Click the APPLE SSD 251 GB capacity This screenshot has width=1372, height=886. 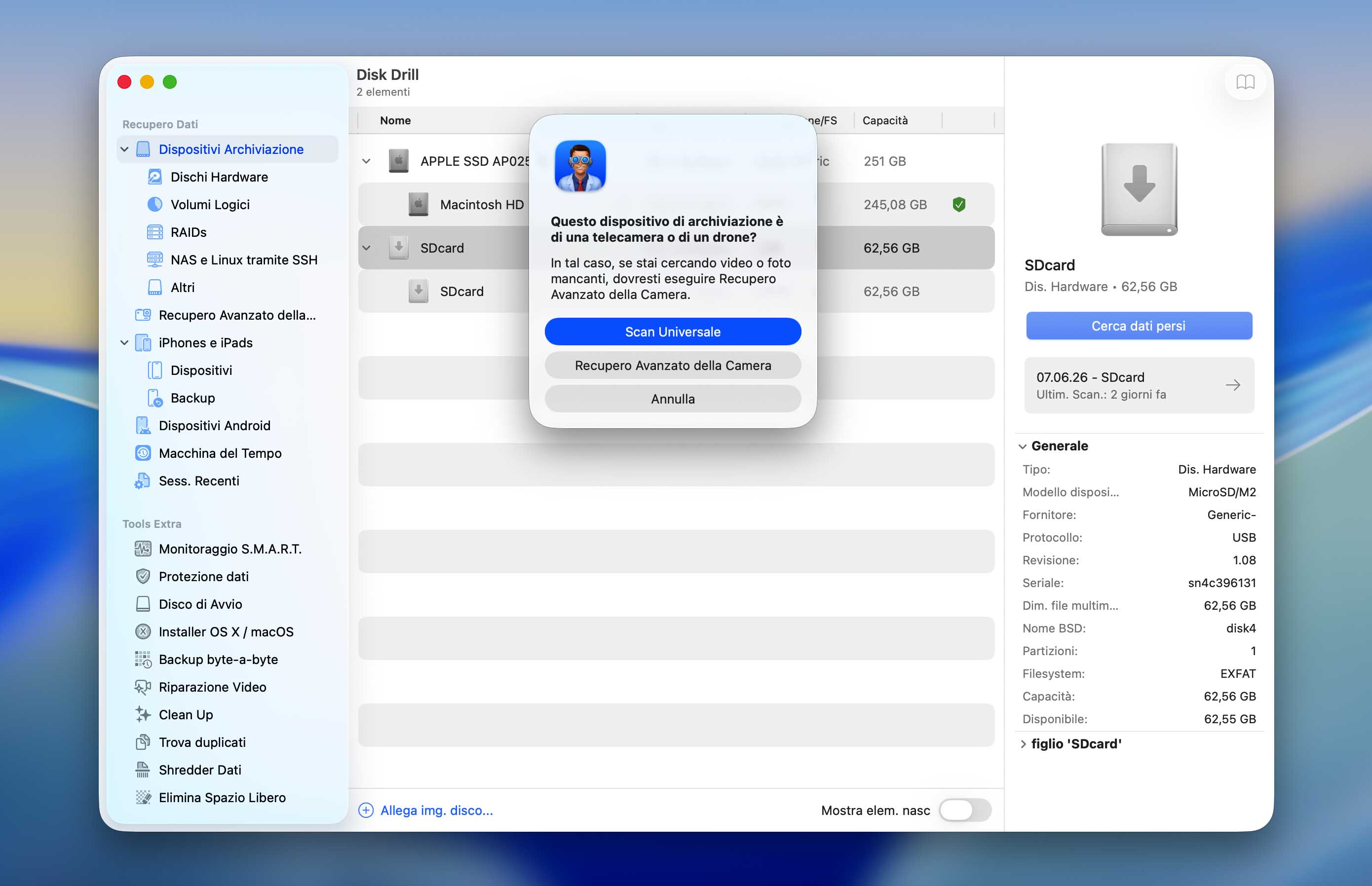884,161
